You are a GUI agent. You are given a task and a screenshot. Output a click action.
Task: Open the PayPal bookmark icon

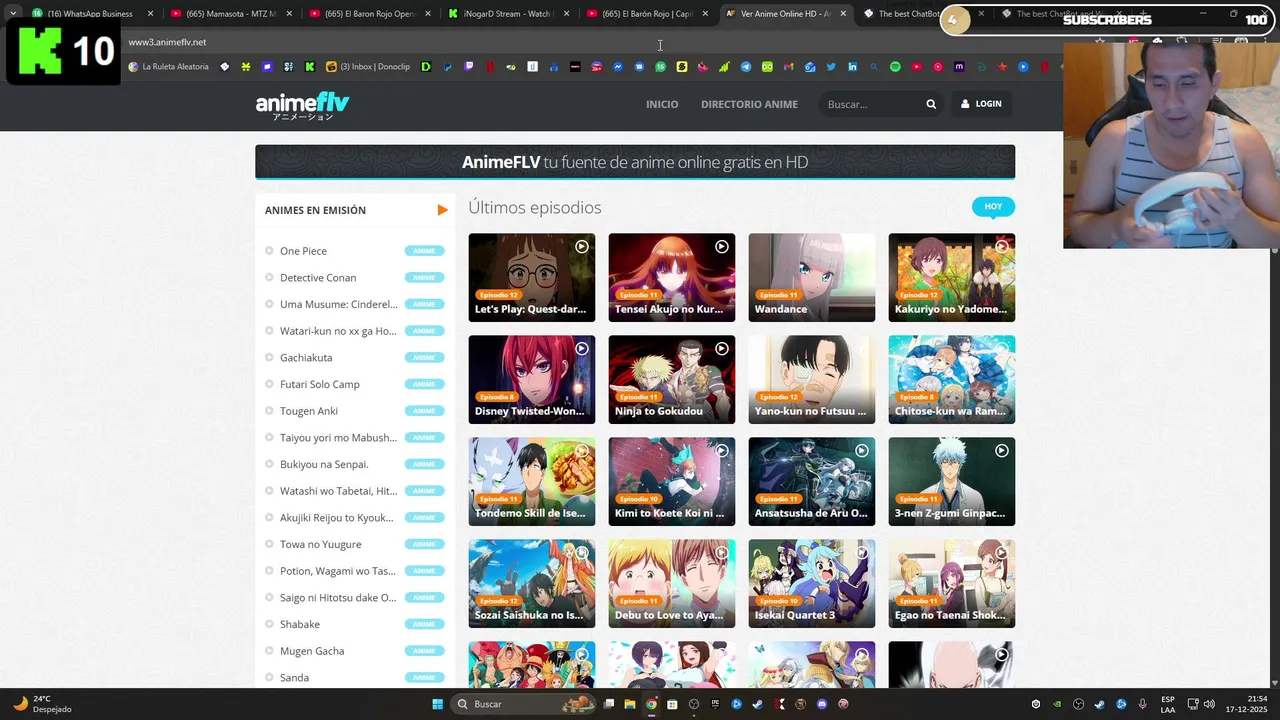pos(447,67)
